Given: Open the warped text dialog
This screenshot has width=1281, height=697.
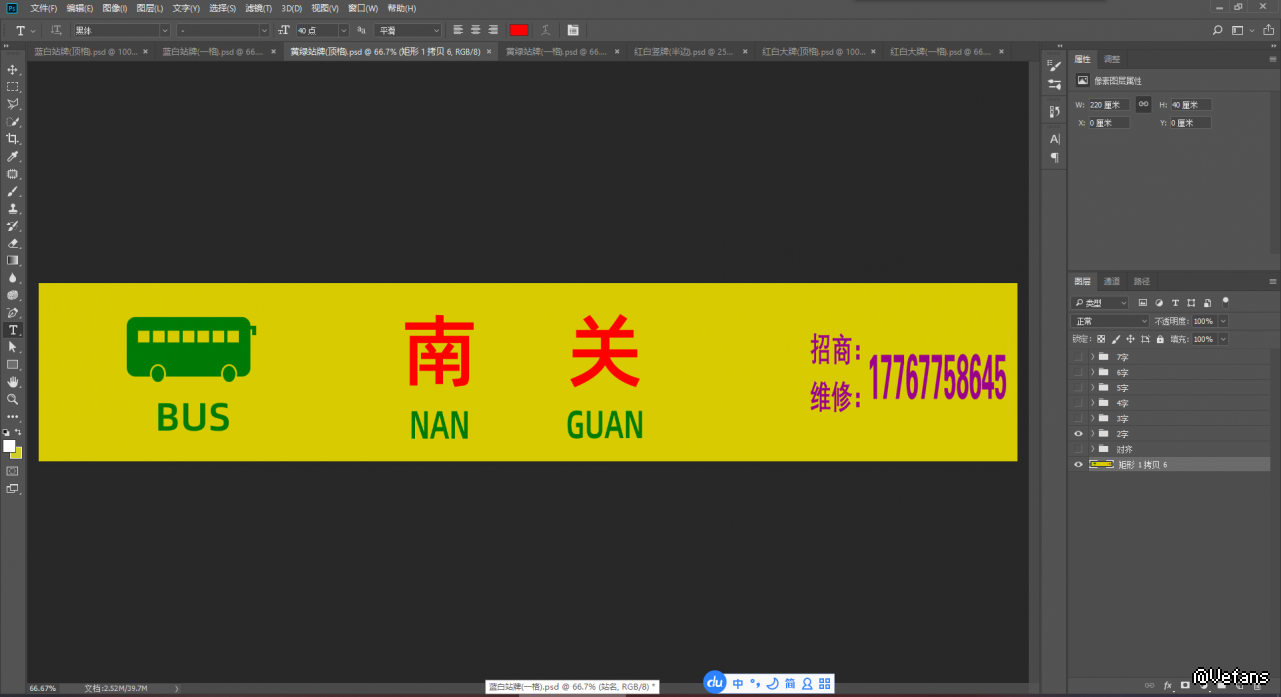Looking at the screenshot, I should (x=545, y=30).
